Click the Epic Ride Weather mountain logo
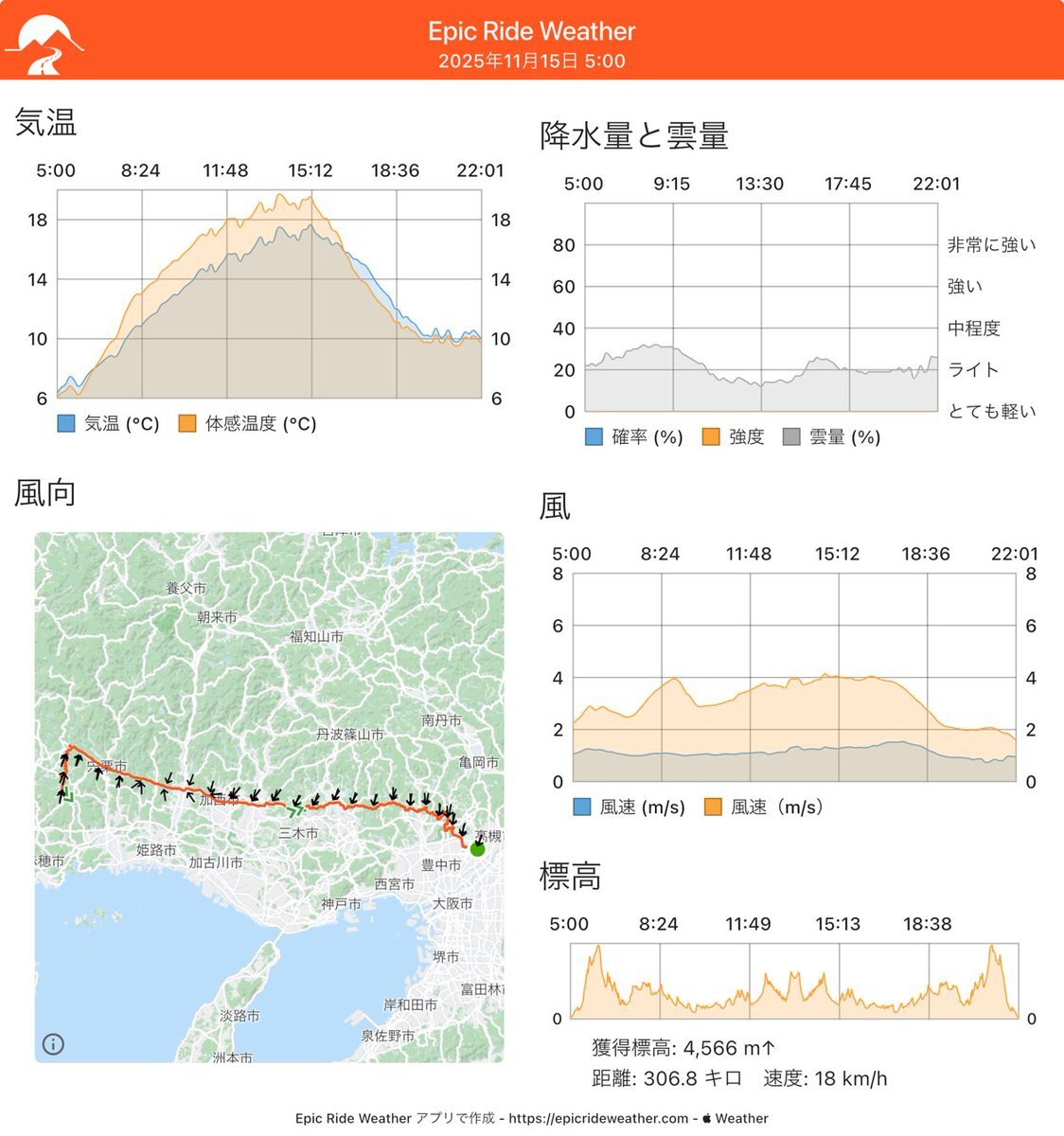 [44, 44]
